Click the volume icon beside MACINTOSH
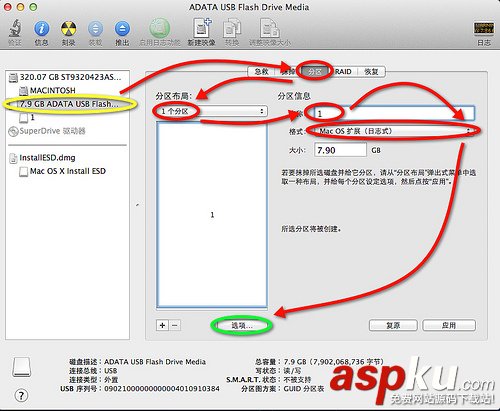The width and height of the screenshot is (500, 411). 23,91
